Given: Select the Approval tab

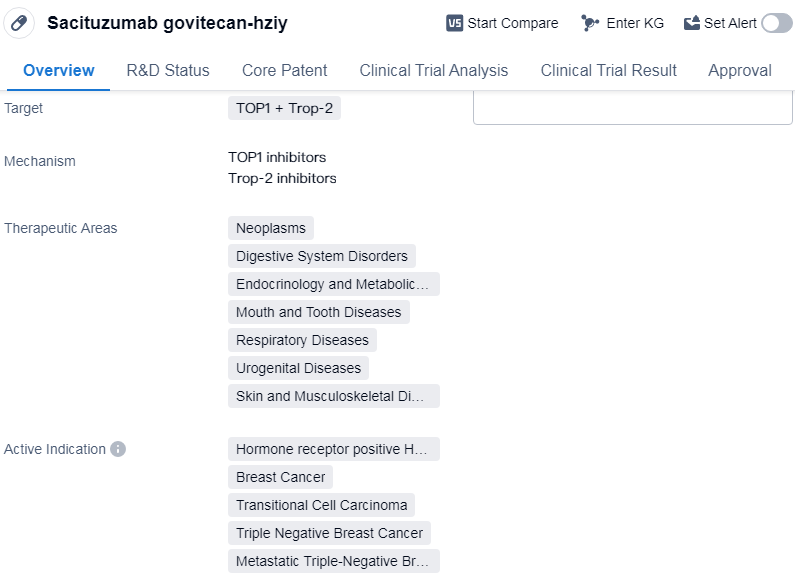Looking at the screenshot, I should 739,70.
